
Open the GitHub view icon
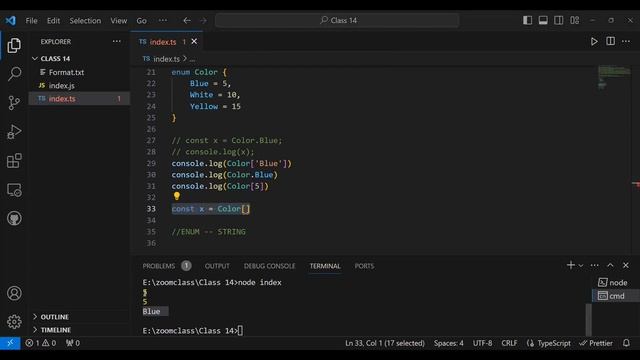[x=14, y=218]
